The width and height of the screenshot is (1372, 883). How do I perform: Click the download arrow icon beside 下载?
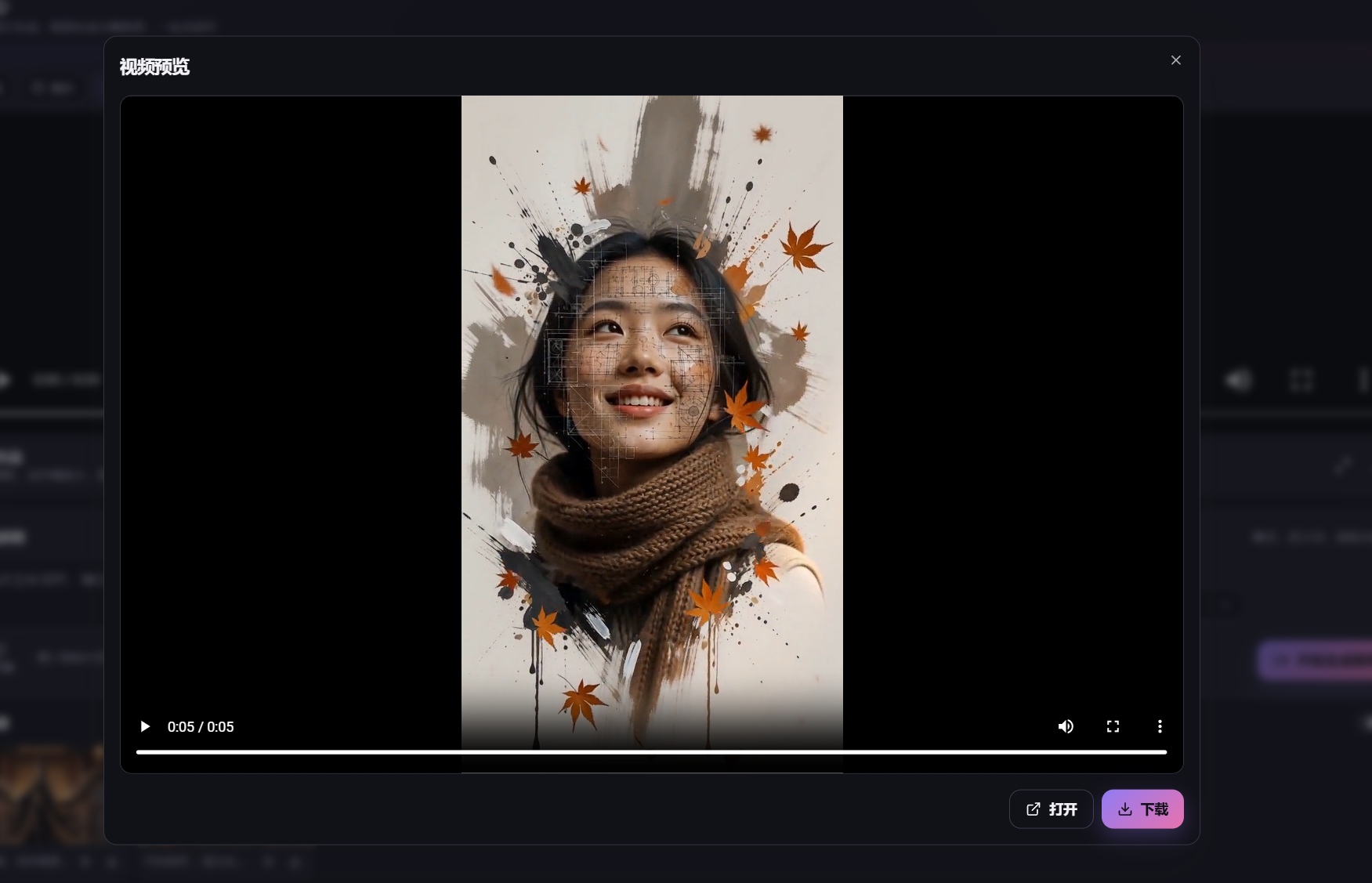click(1125, 809)
